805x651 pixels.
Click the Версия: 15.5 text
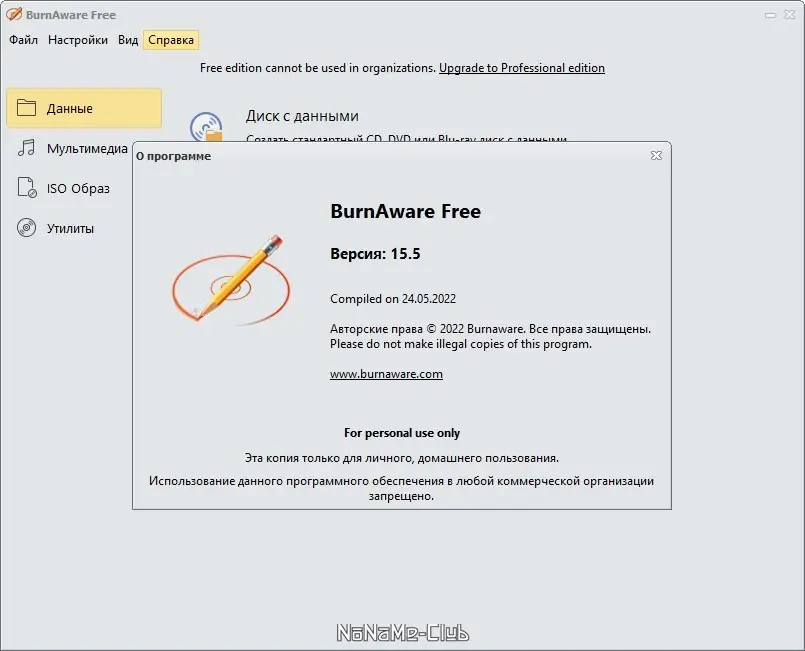[x=375, y=254]
